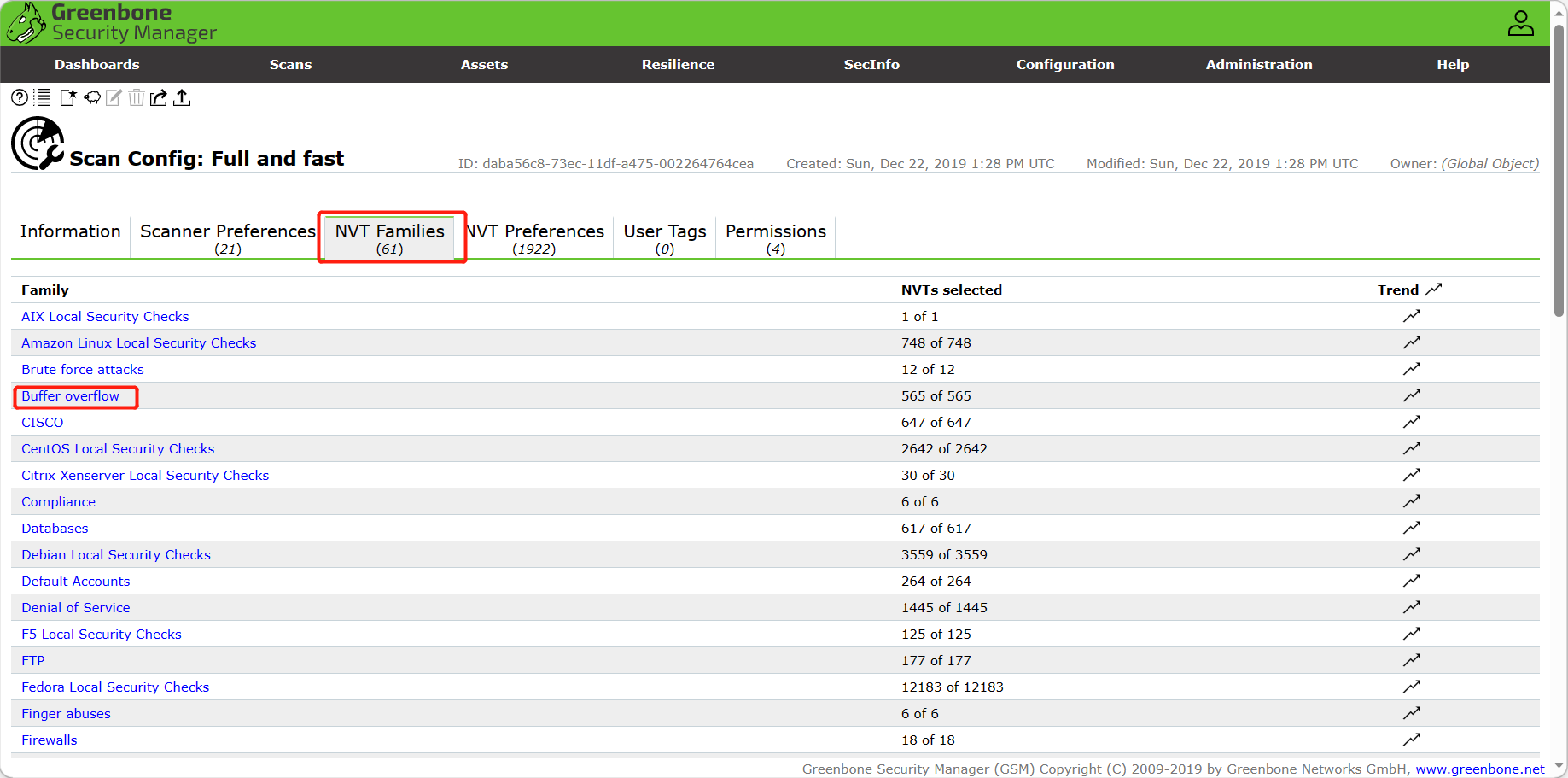Image resolution: width=1568 pixels, height=778 pixels.
Task: Click trend icon for Amazon Linux Local Security Checks
Action: tap(1412, 342)
